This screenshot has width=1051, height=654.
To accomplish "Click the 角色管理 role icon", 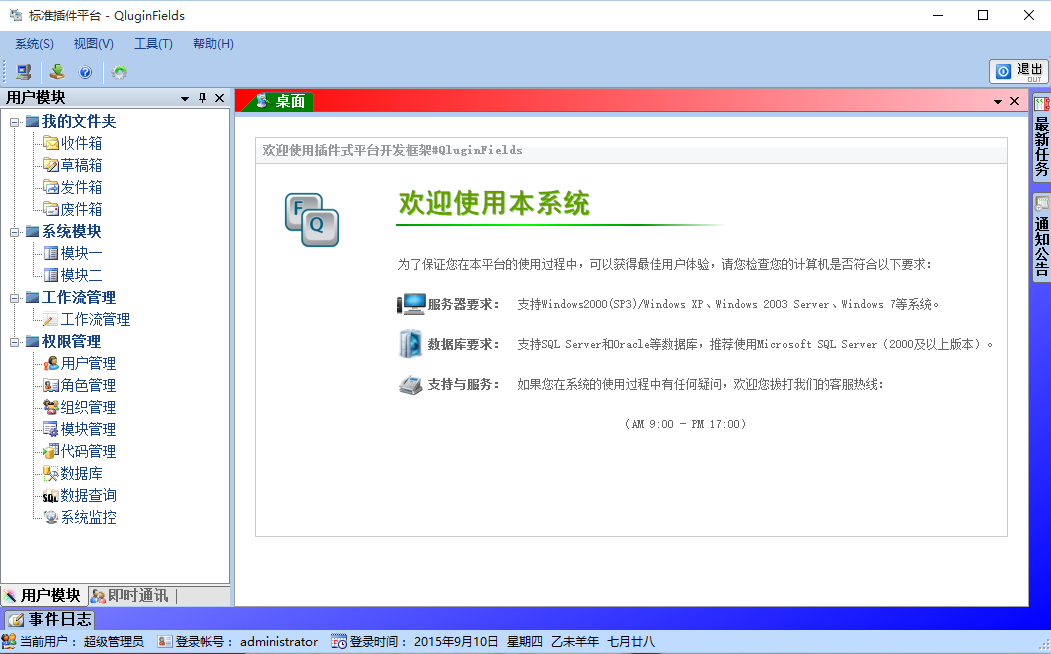I will (x=51, y=385).
